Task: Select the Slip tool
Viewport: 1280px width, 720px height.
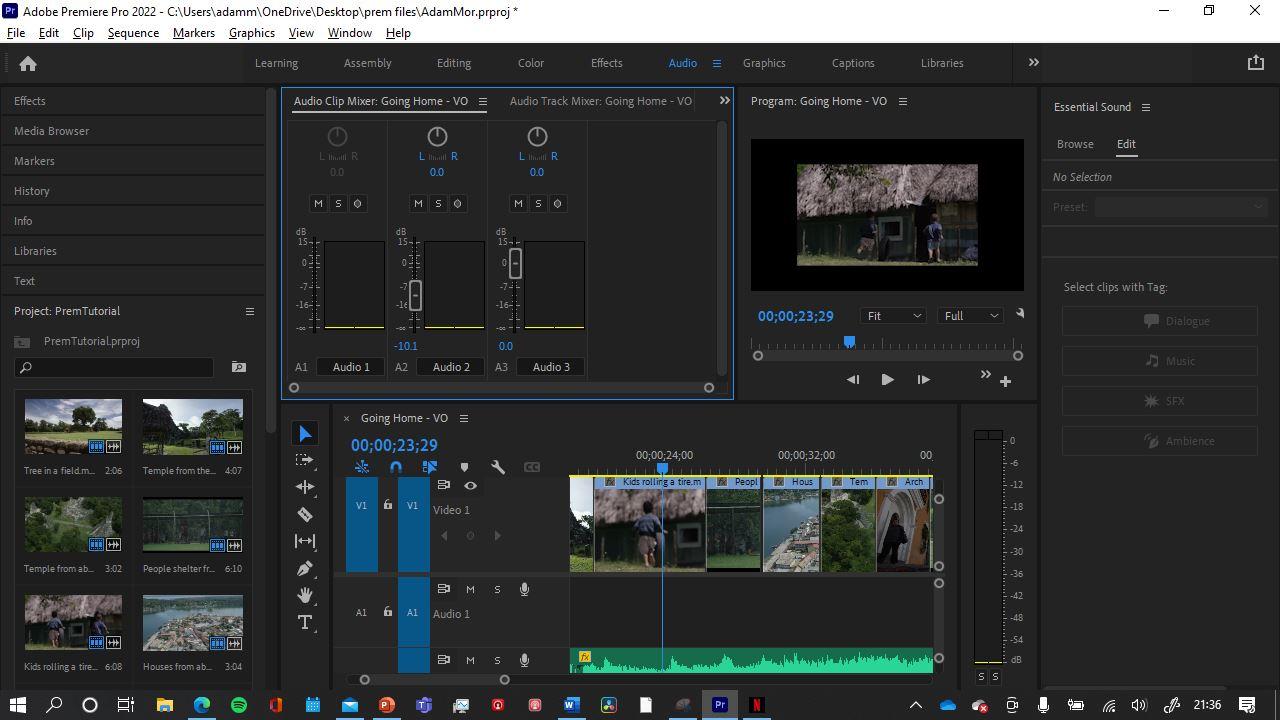Action: 305,541
